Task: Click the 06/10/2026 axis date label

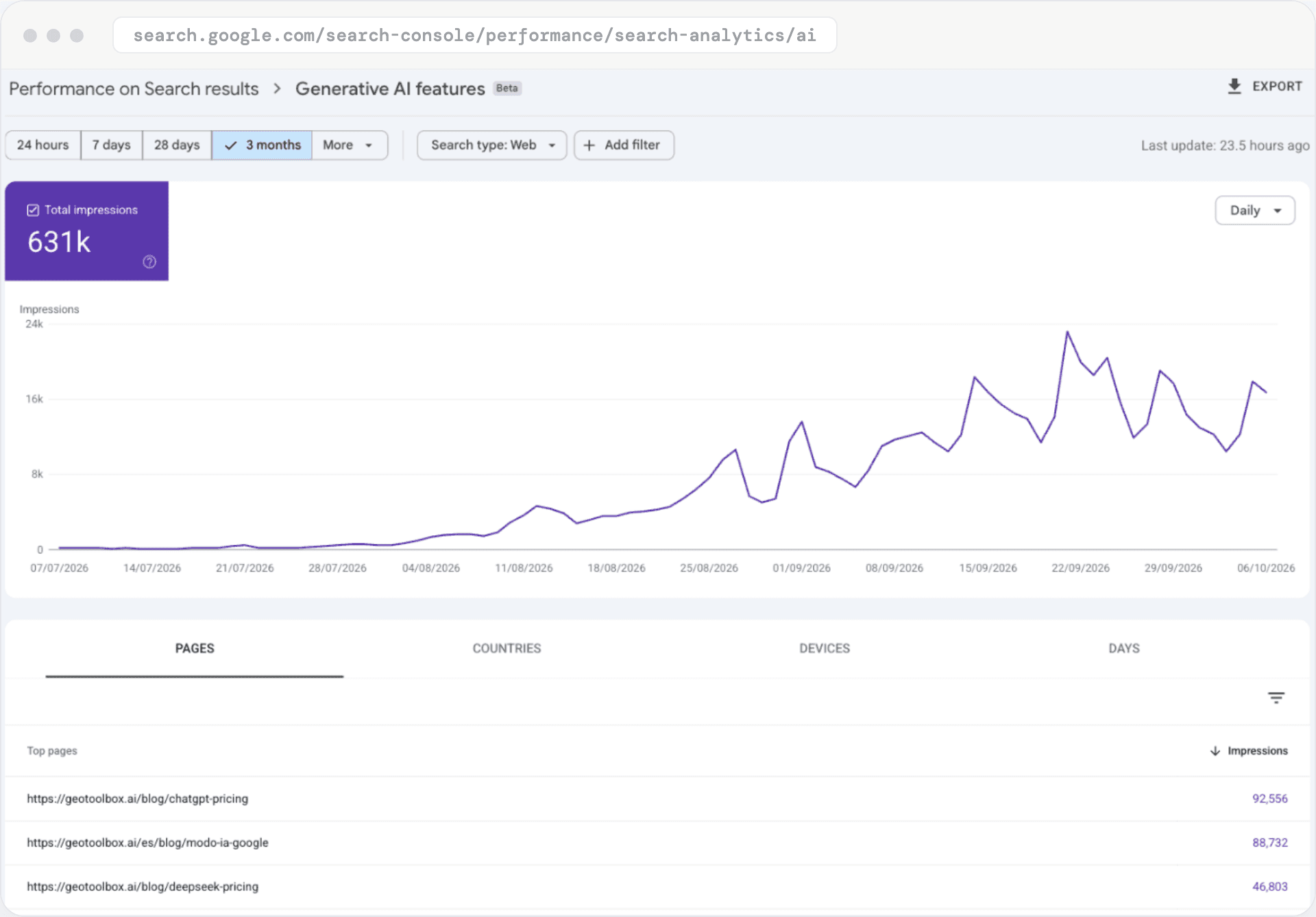Action: pos(1265,568)
